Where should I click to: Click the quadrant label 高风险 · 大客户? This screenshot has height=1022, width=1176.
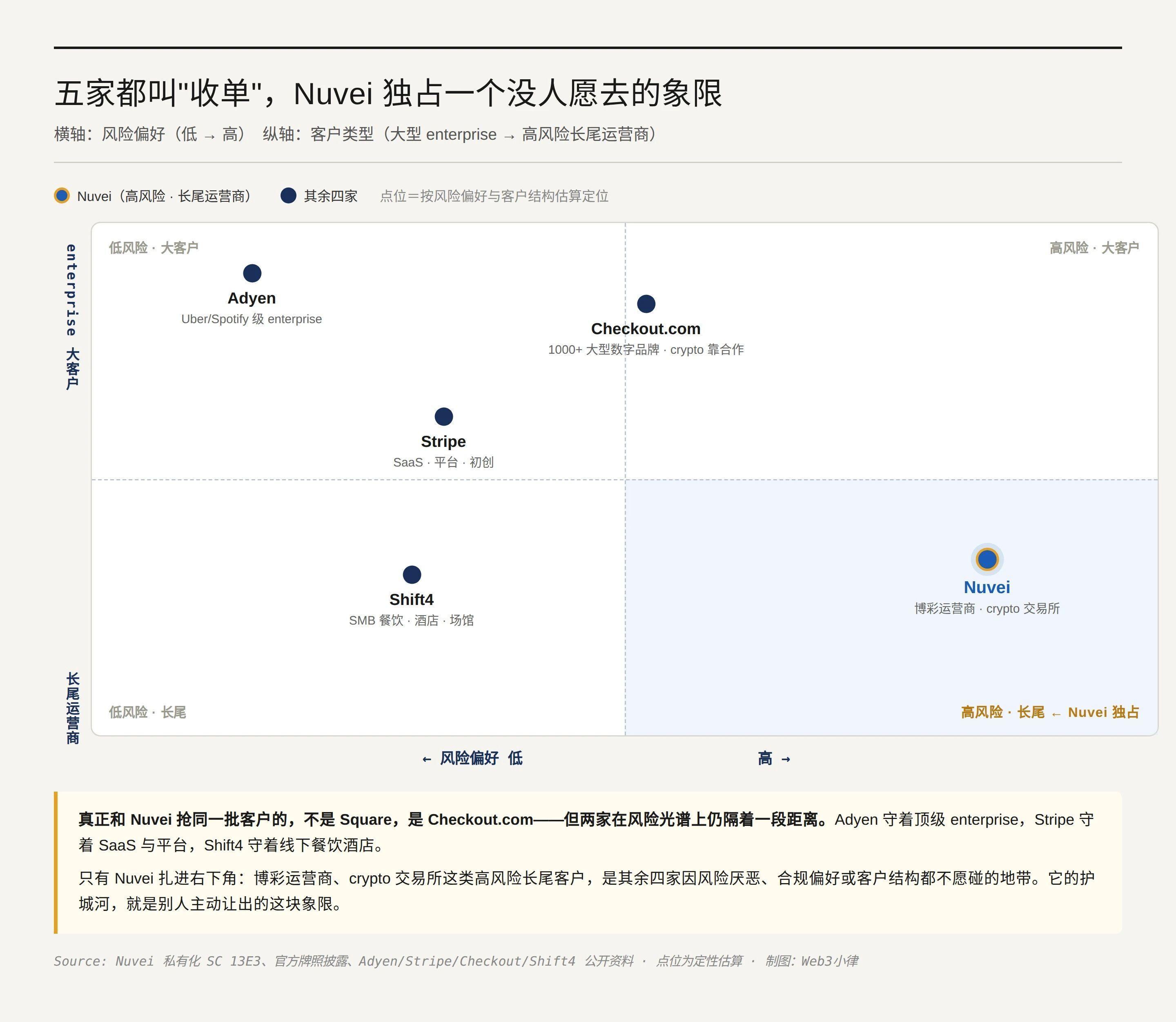(x=1094, y=248)
